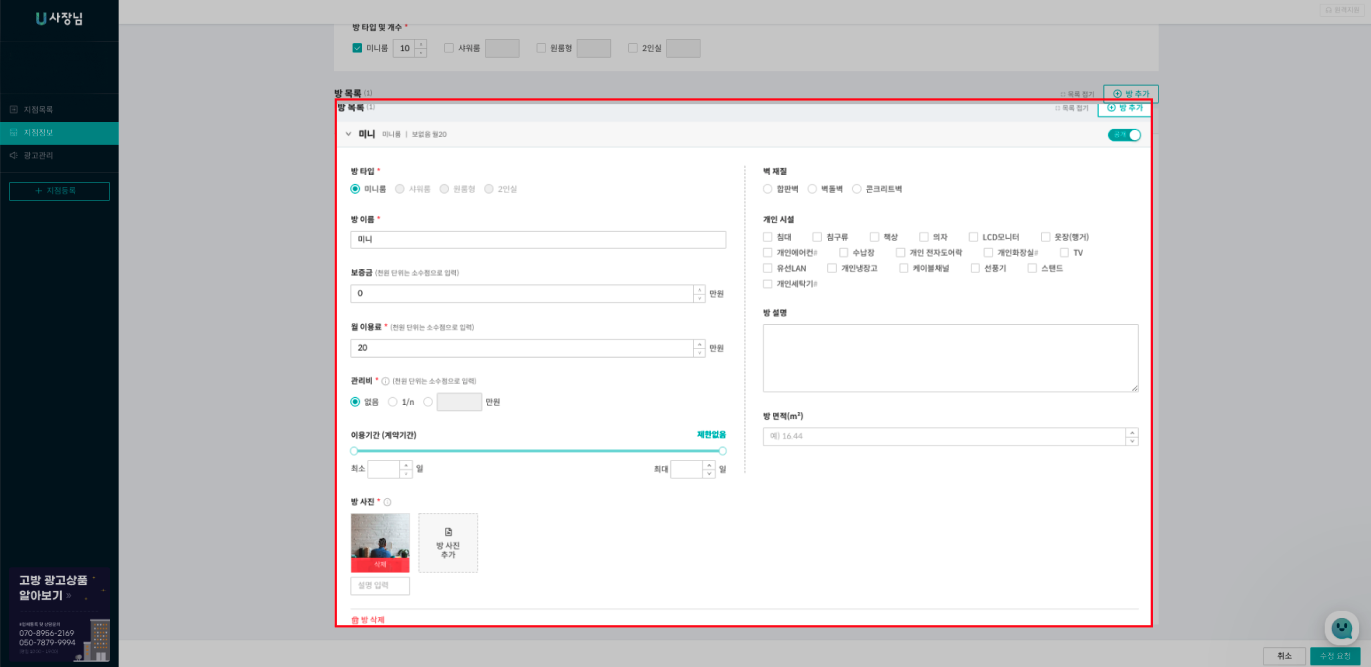
Task: Uncheck the 미니룸 checkbox under 방 타입 및 개수
Action: [357, 48]
